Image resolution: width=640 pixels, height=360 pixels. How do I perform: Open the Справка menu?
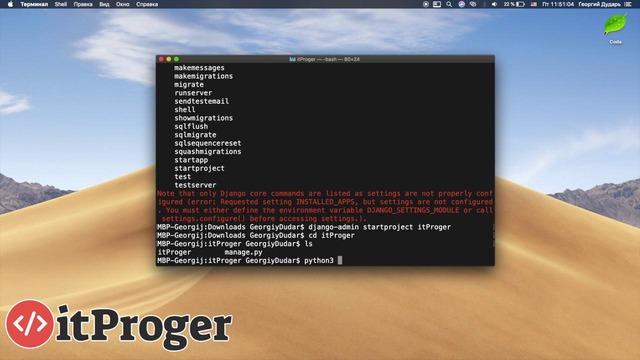147,4
